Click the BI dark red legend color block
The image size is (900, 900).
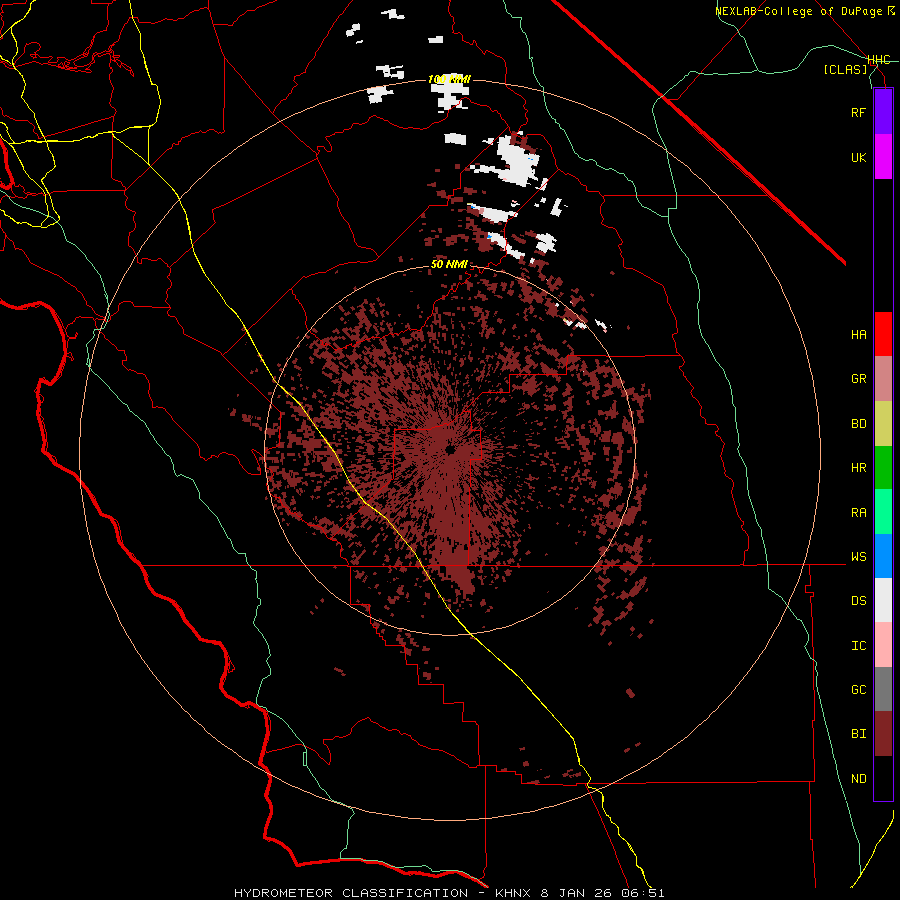coord(883,734)
